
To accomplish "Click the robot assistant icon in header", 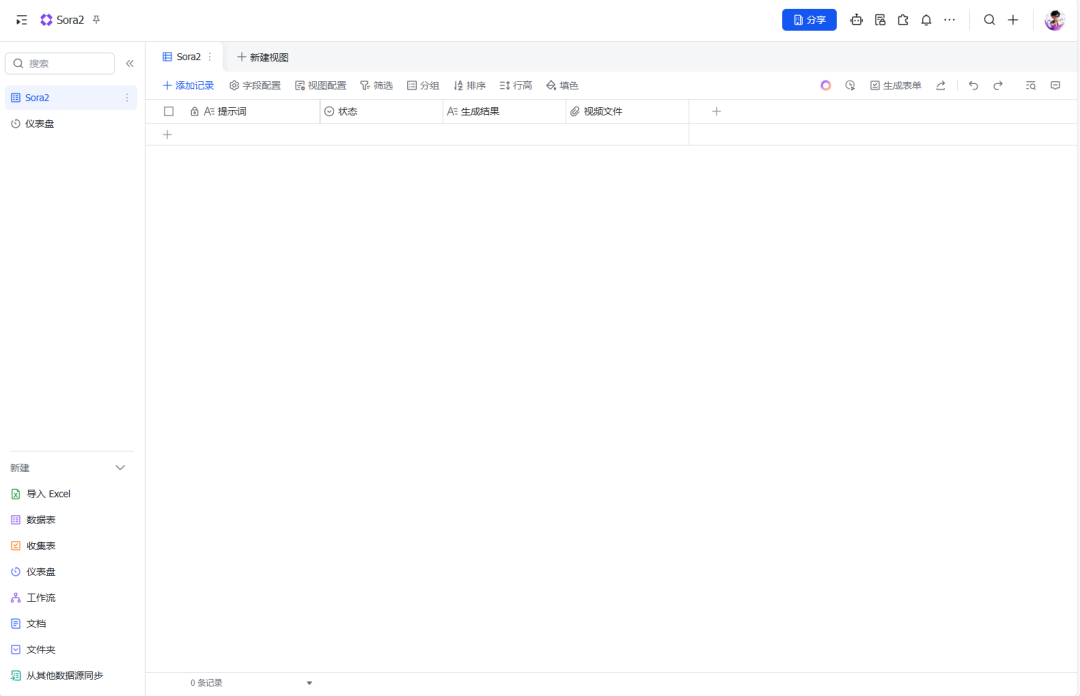I will coord(856,20).
